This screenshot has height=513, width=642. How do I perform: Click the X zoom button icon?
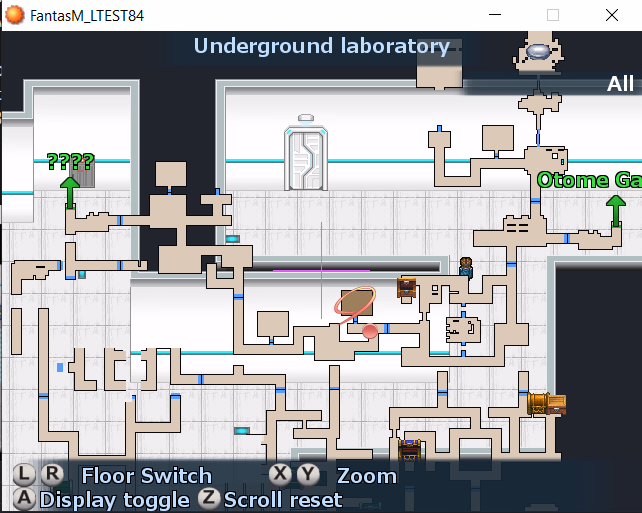[x=282, y=475]
